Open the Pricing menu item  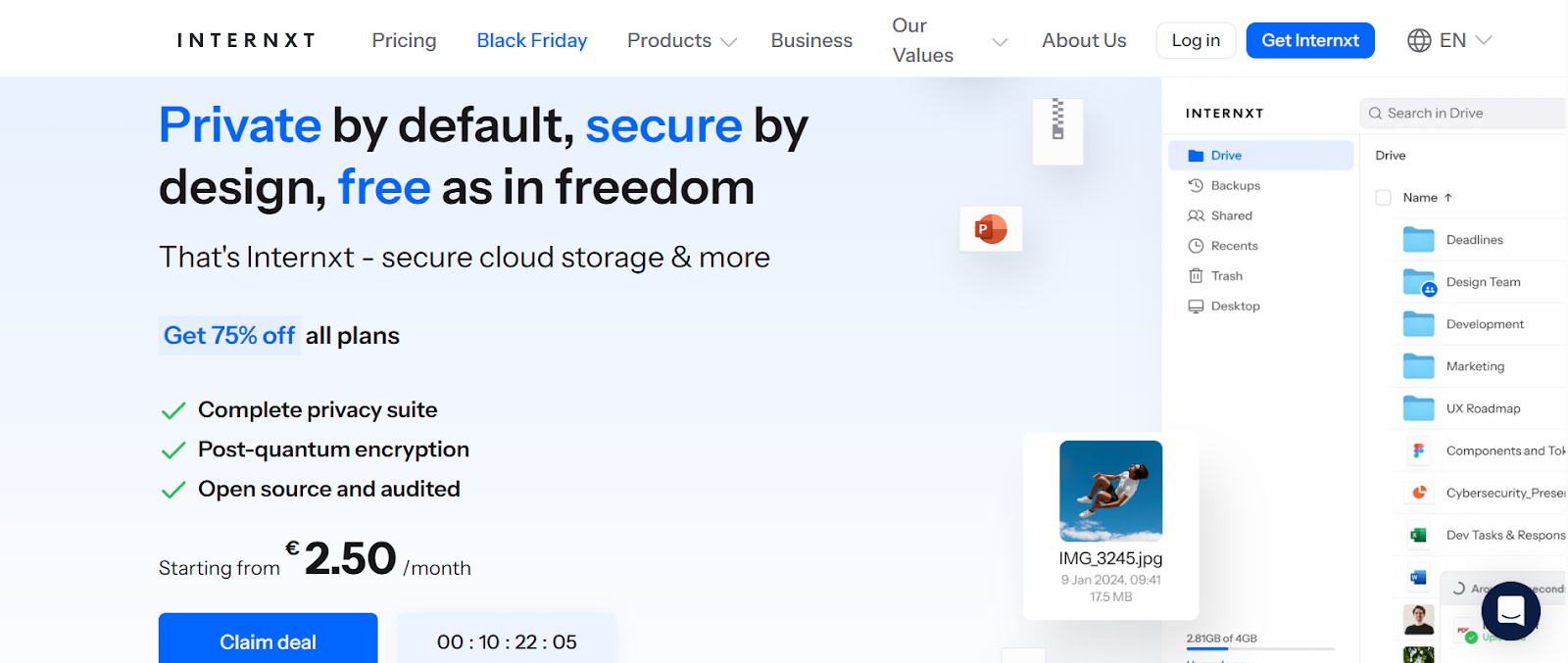click(x=403, y=40)
